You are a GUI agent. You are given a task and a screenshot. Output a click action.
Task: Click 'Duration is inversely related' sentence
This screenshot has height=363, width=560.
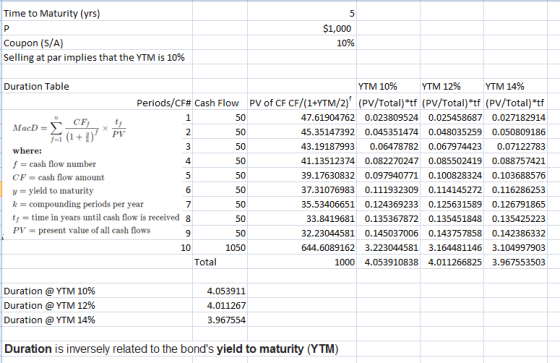coord(171,349)
